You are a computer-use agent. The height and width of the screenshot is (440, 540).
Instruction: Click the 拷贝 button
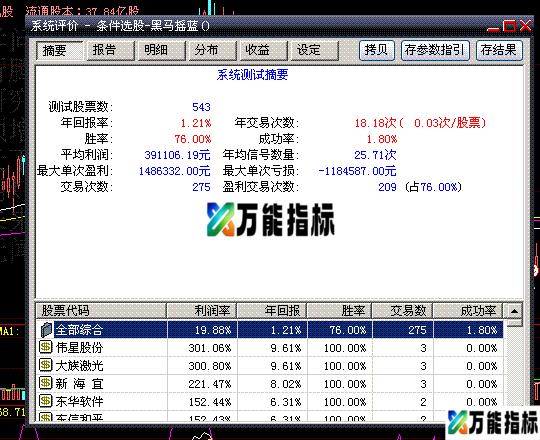(377, 51)
